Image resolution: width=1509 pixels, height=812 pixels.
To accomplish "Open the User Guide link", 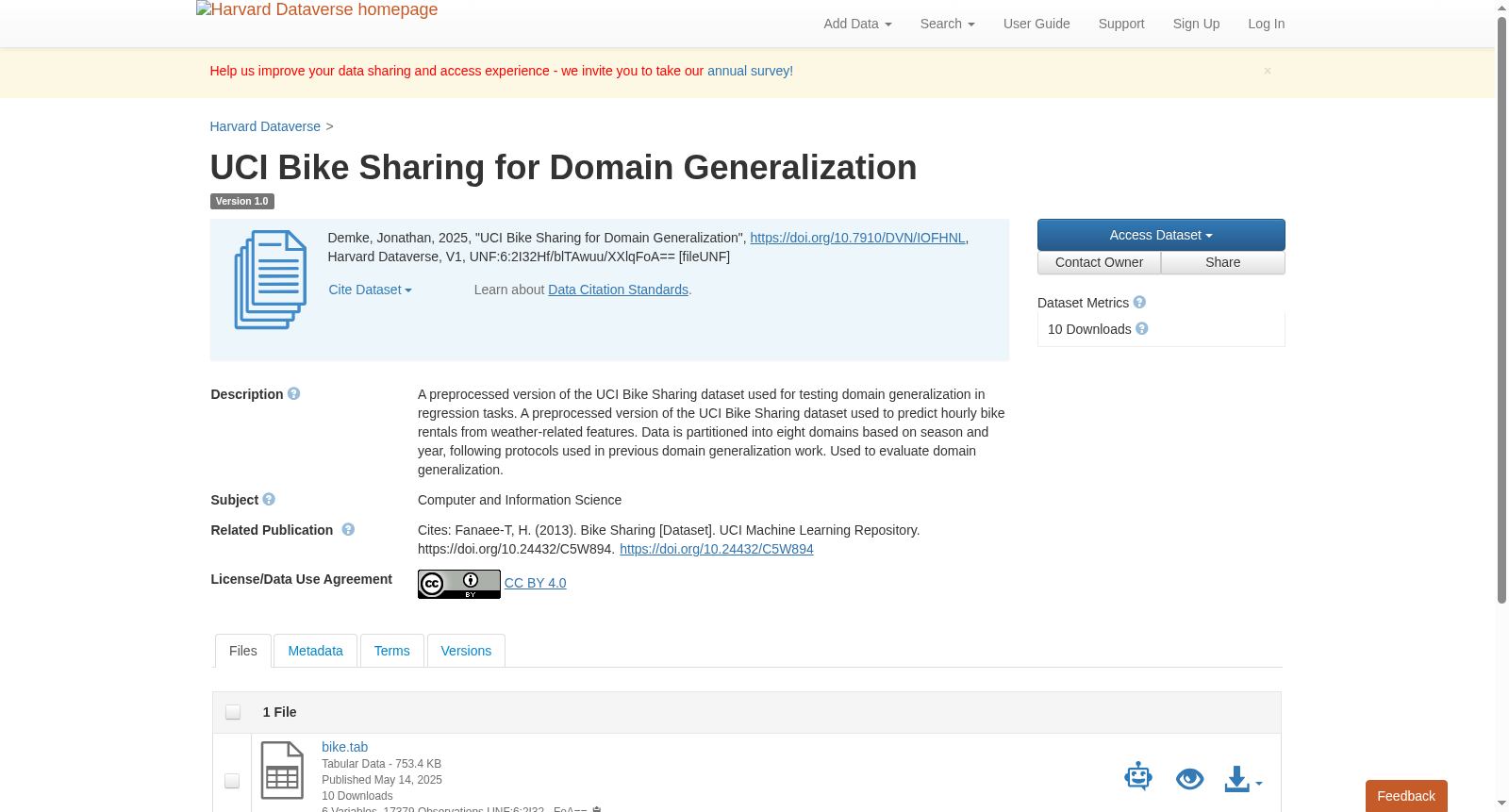I will point(1036,24).
